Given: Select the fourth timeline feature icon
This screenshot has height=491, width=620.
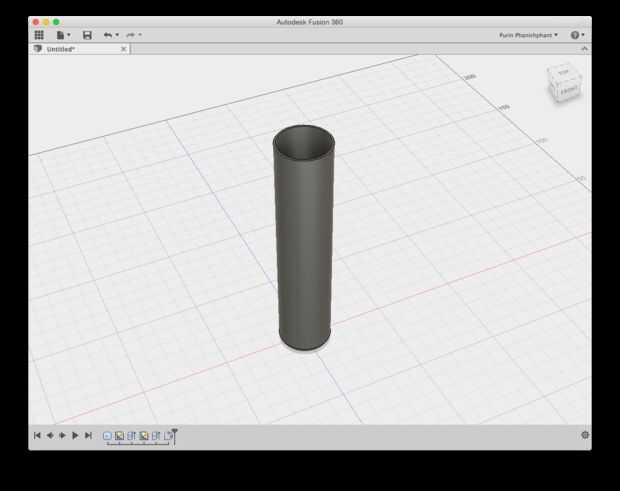Looking at the screenshot, I should pyautogui.click(x=144, y=436).
